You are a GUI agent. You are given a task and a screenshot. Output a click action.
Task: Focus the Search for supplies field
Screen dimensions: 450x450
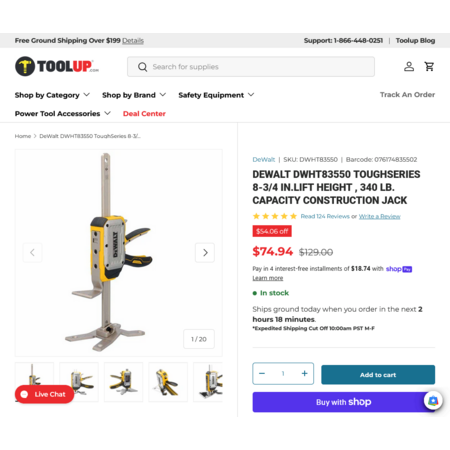coord(251,67)
